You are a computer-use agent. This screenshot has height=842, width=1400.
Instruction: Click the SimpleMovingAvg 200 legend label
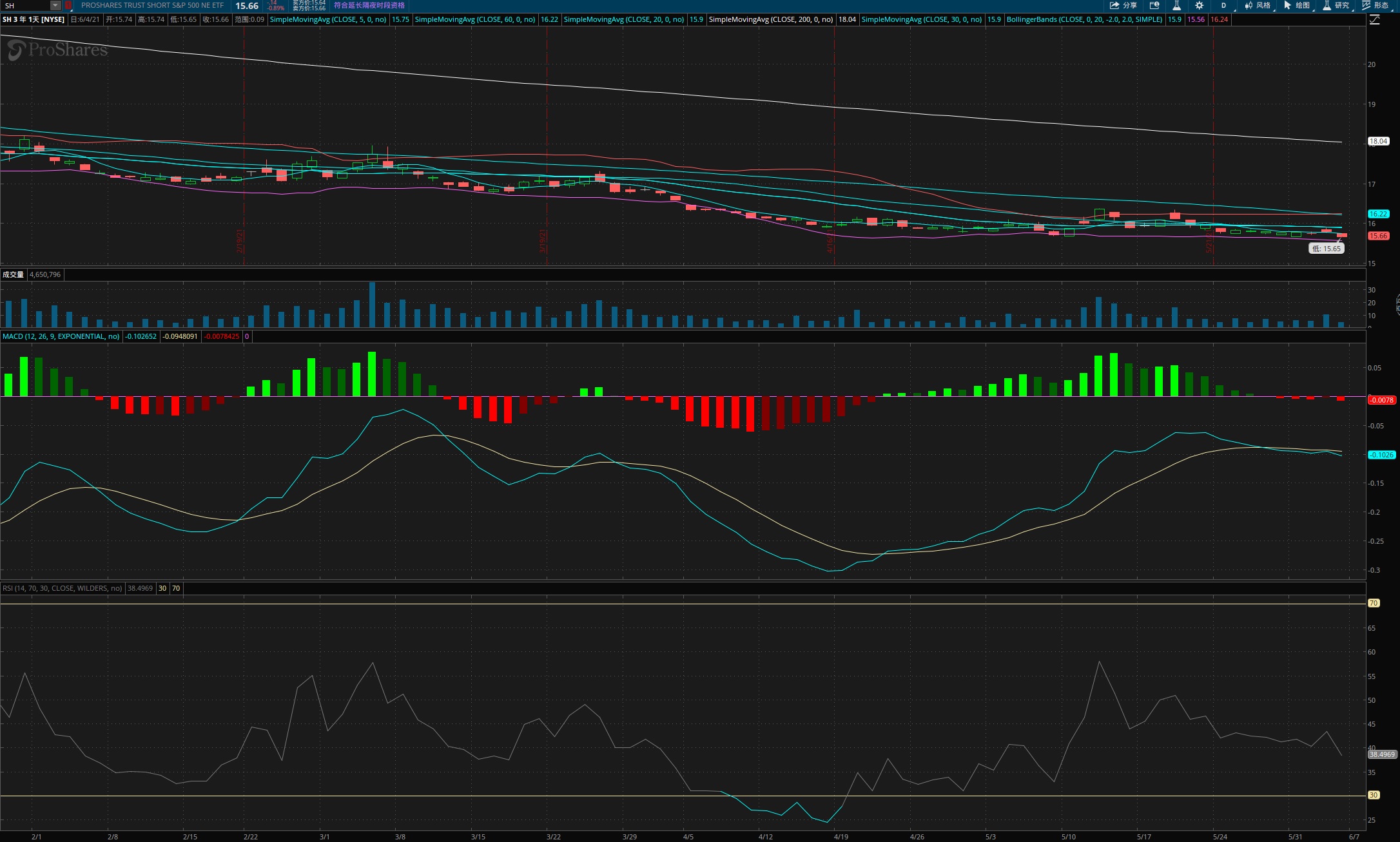coord(770,19)
